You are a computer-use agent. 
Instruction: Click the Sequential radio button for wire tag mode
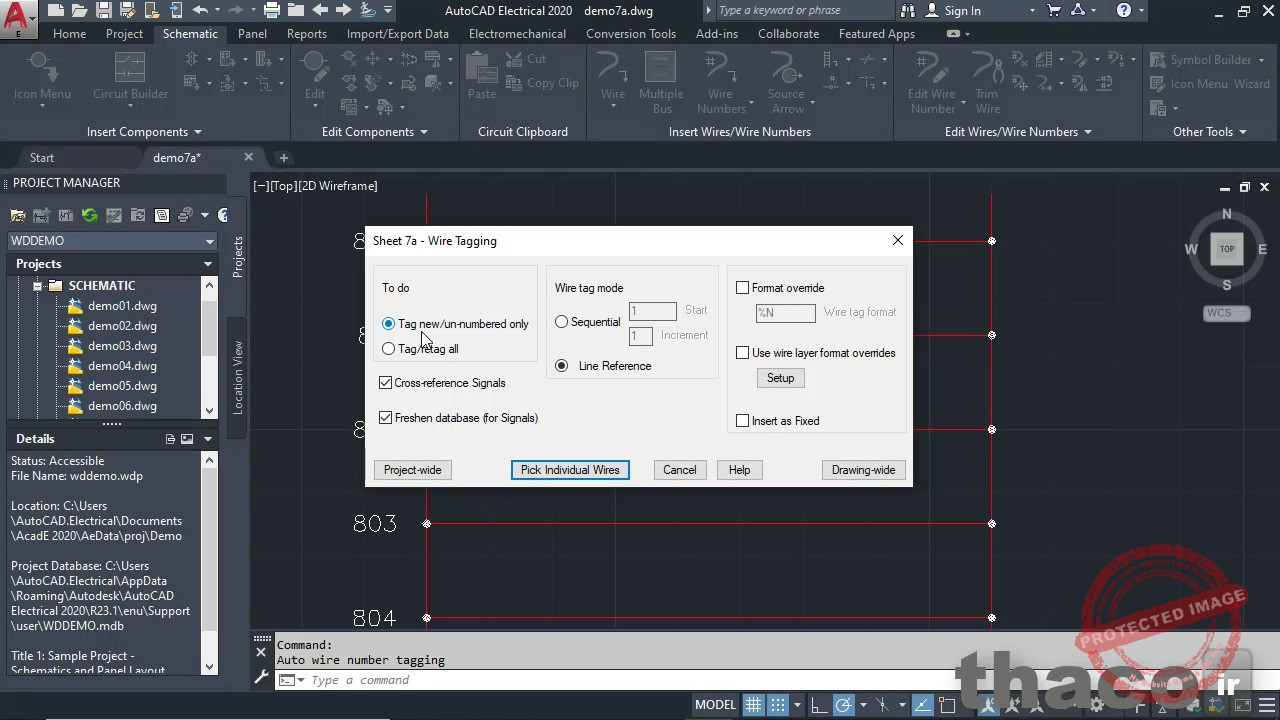[562, 322]
